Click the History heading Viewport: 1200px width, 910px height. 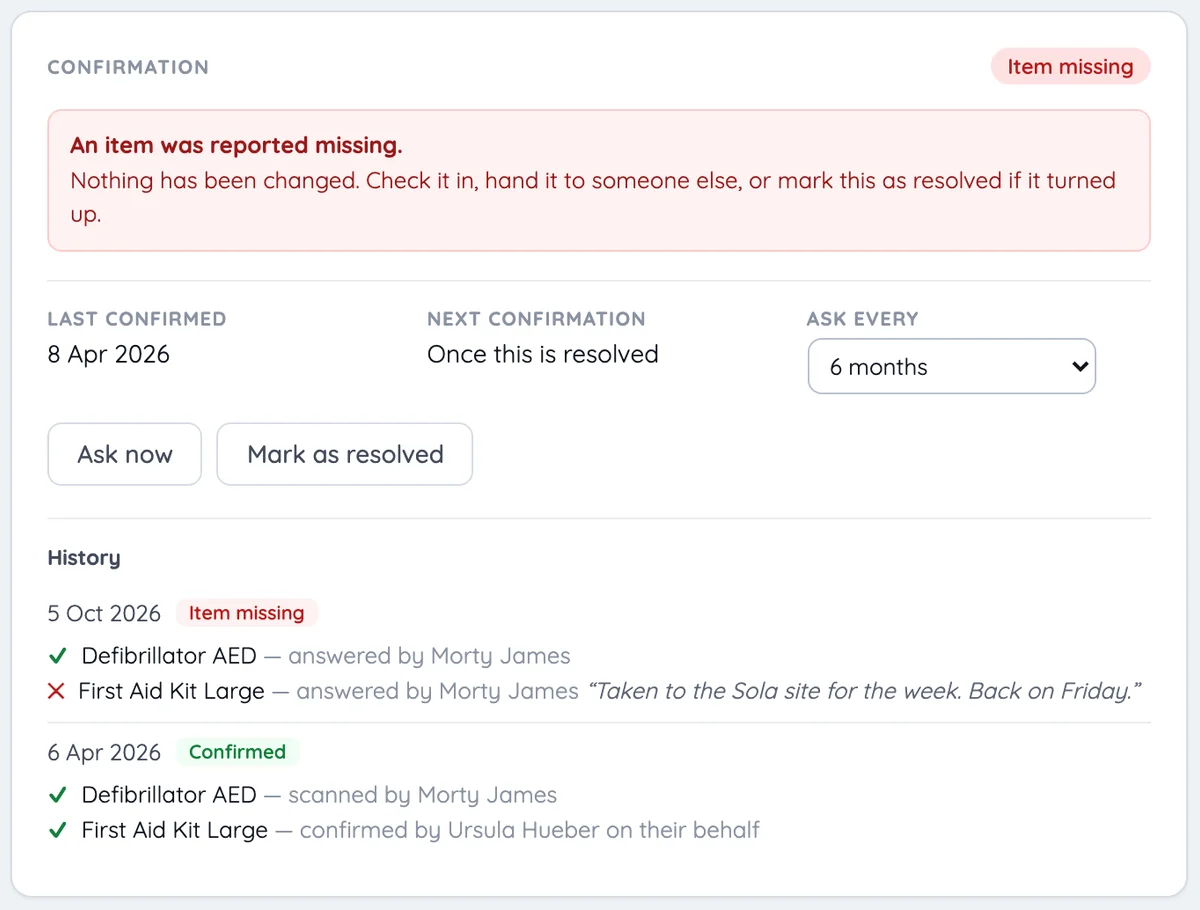[84, 558]
